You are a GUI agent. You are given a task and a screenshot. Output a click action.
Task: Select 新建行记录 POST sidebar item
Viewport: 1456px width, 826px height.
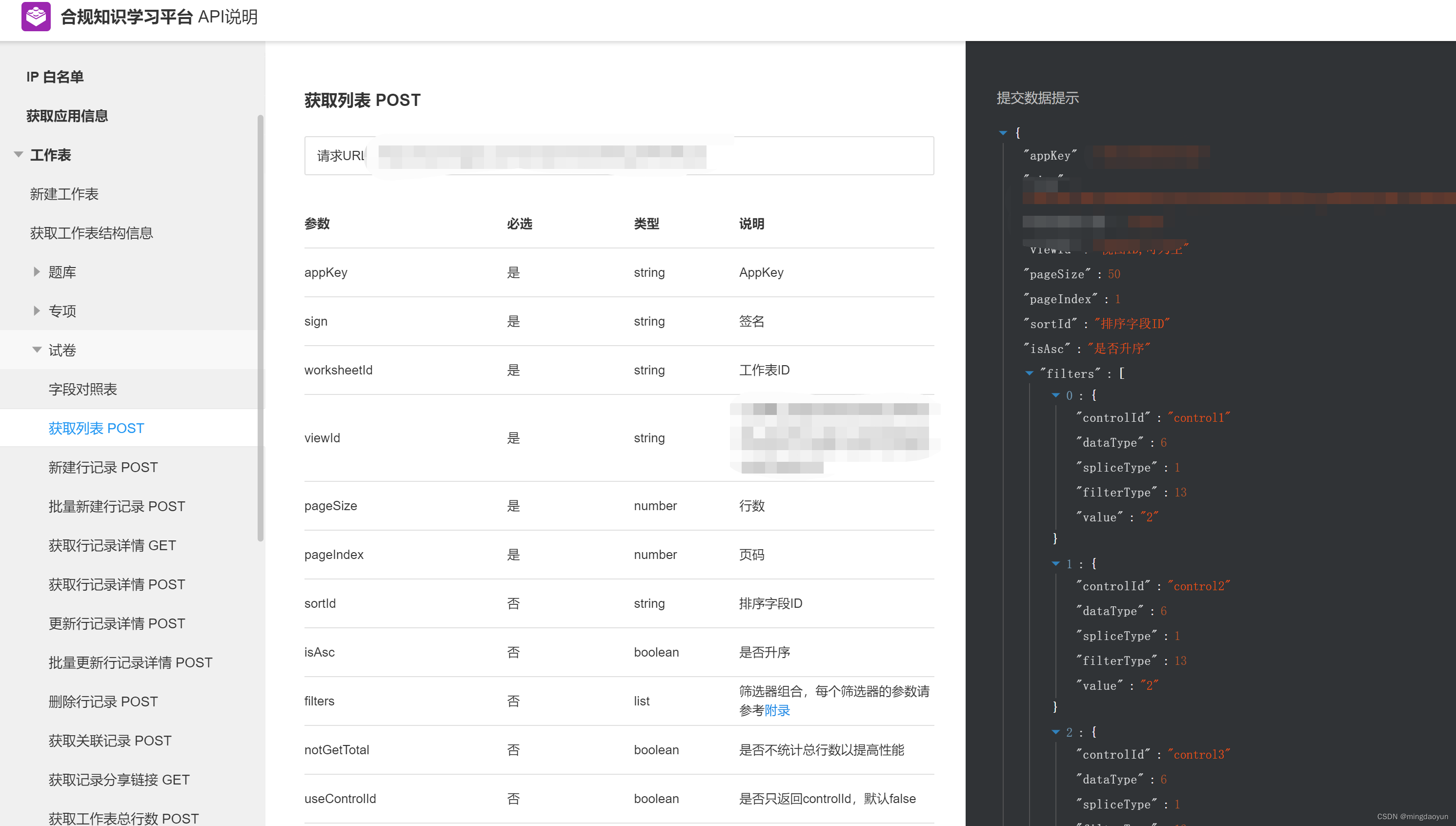coord(103,468)
